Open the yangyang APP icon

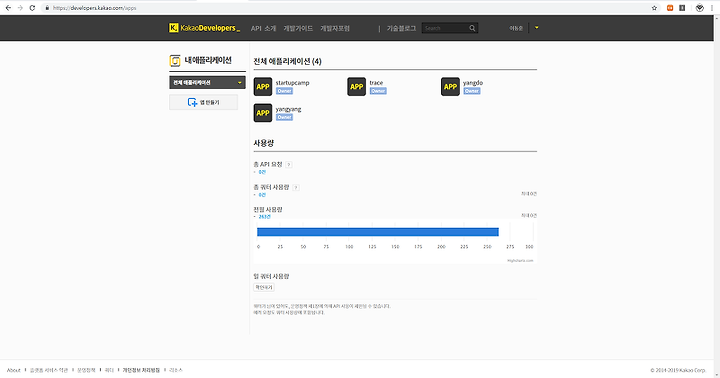(x=263, y=113)
